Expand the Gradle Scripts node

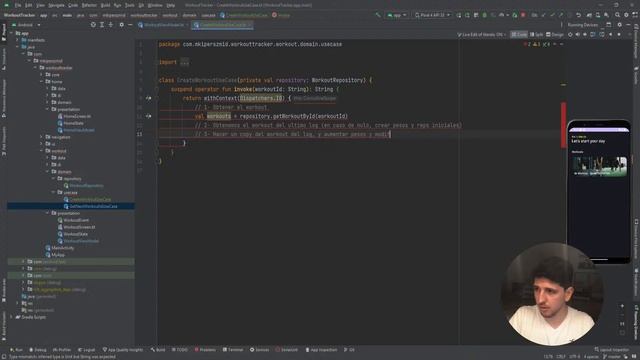tap(11, 317)
